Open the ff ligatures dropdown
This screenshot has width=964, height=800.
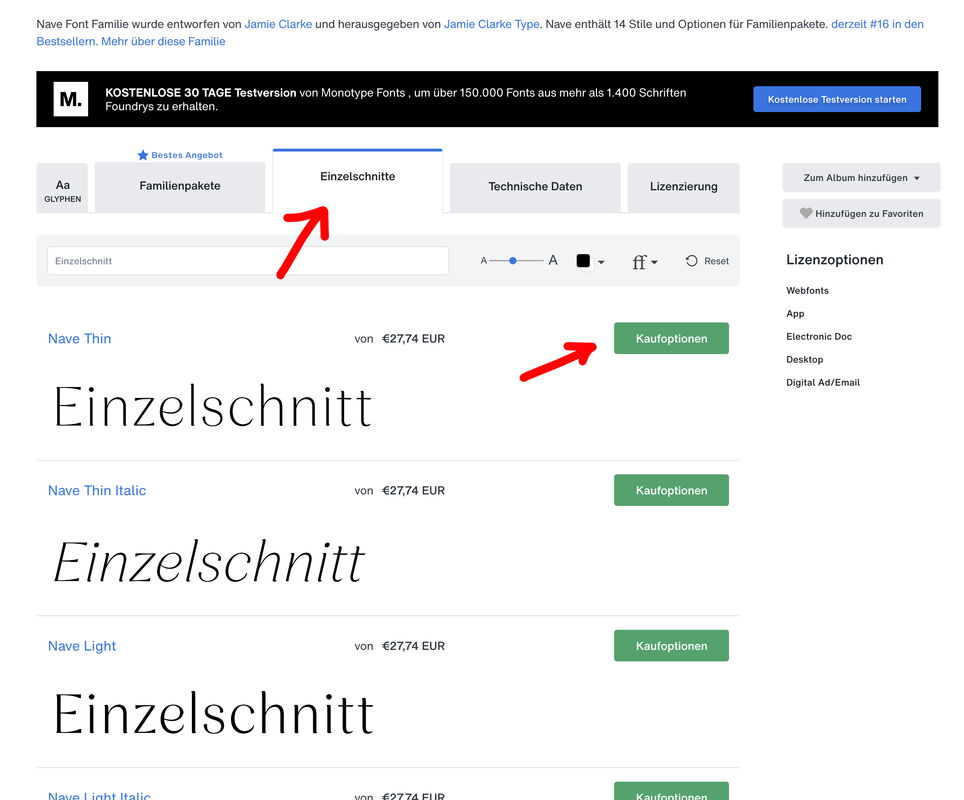tap(645, 261)
